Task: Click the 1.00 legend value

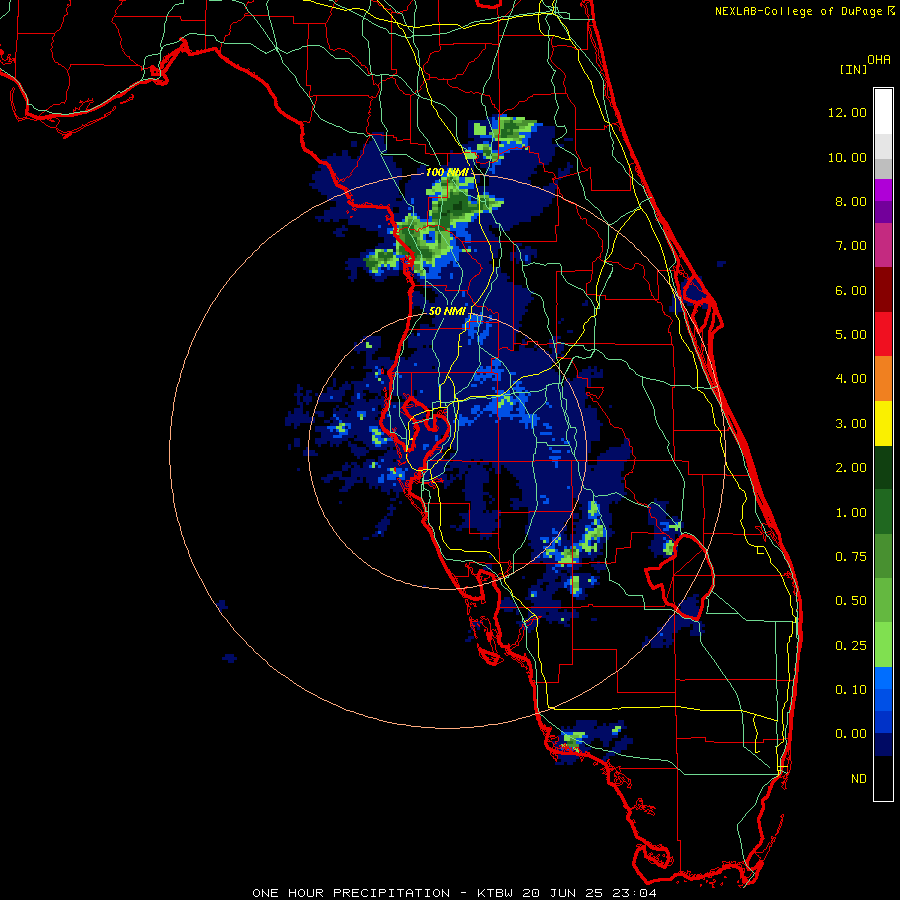Action: point(851,513)
